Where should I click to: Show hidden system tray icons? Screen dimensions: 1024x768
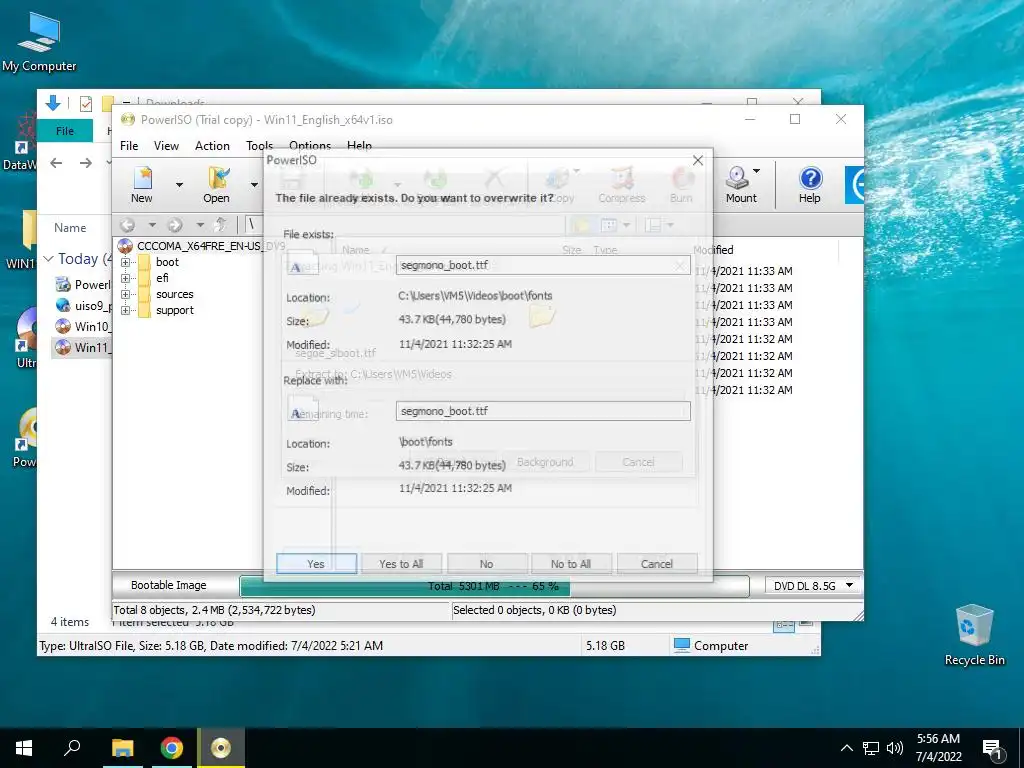tap(846, 748)
